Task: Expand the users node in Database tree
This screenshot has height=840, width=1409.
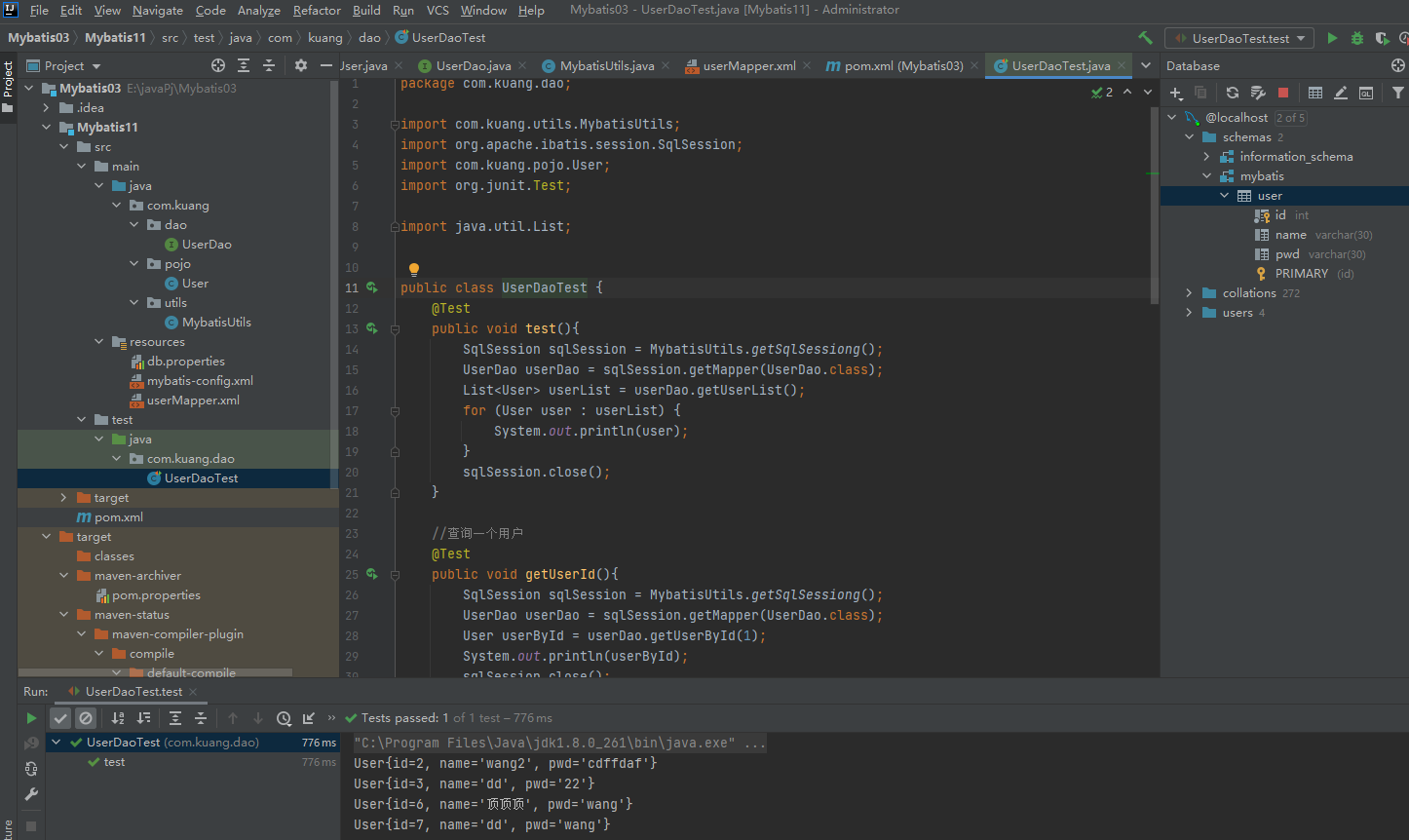Action: pos(1189,312)
